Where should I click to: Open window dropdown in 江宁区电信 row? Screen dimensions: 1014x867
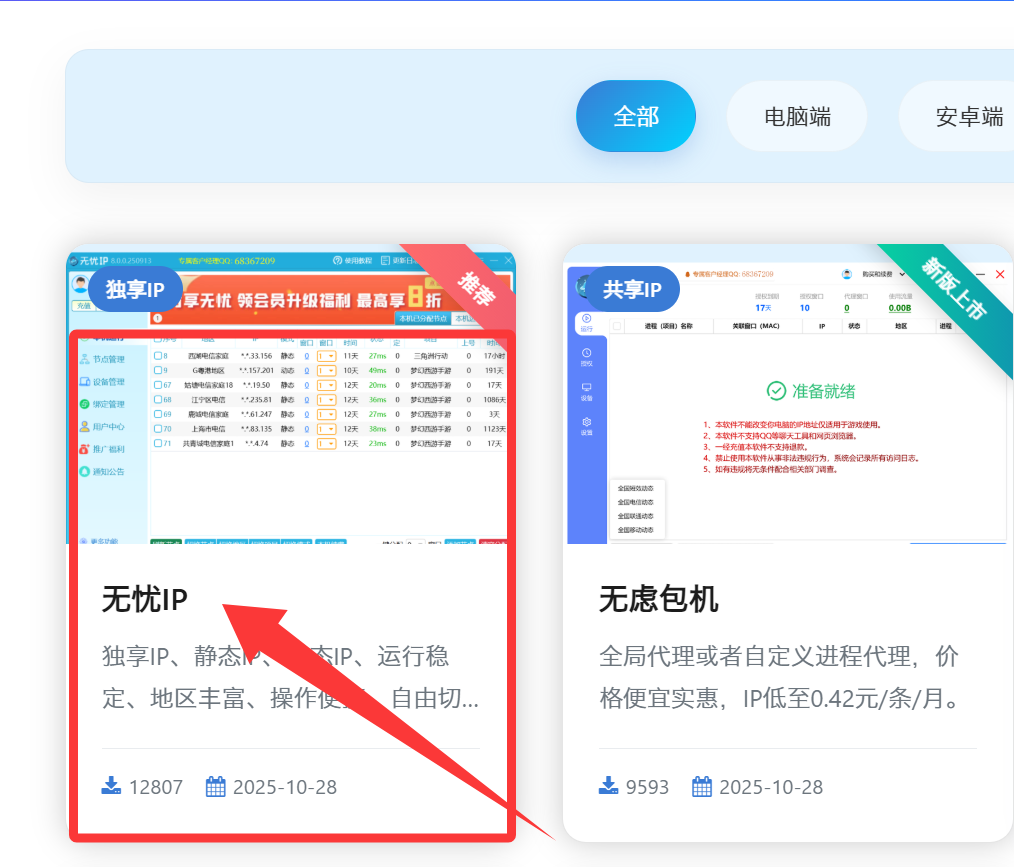coord(326,400)
